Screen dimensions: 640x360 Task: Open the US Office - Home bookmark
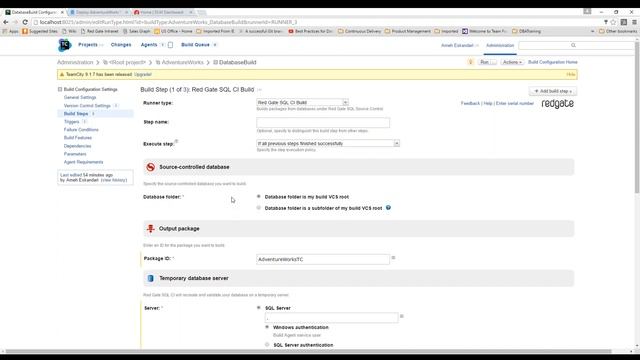[173, 31]
